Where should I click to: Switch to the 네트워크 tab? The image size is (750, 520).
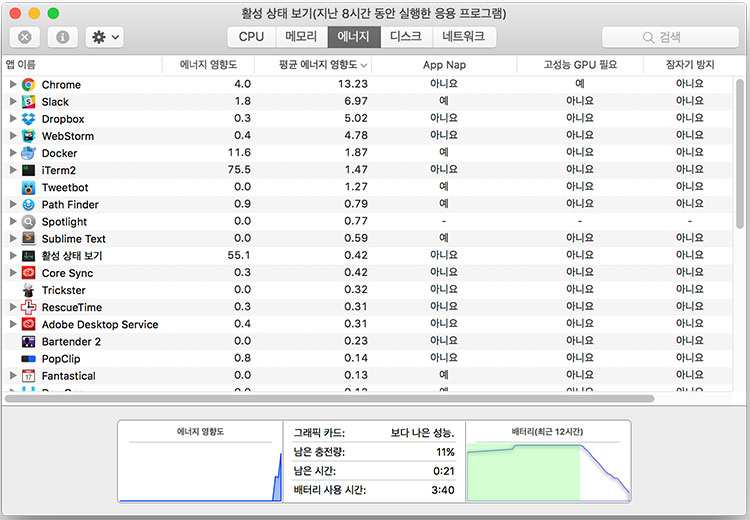pyautogui.click(x=464, y=37)
